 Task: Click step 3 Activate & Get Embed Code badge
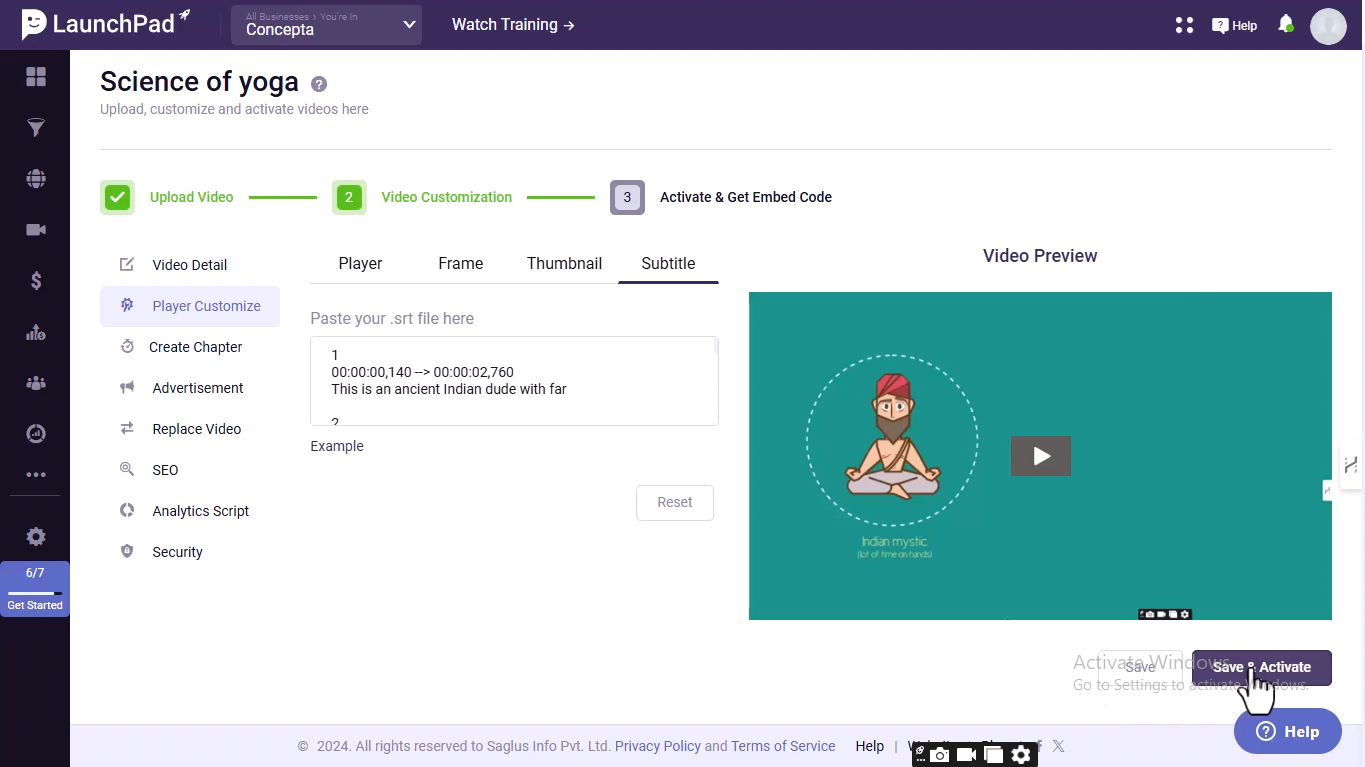coord(627,197)
